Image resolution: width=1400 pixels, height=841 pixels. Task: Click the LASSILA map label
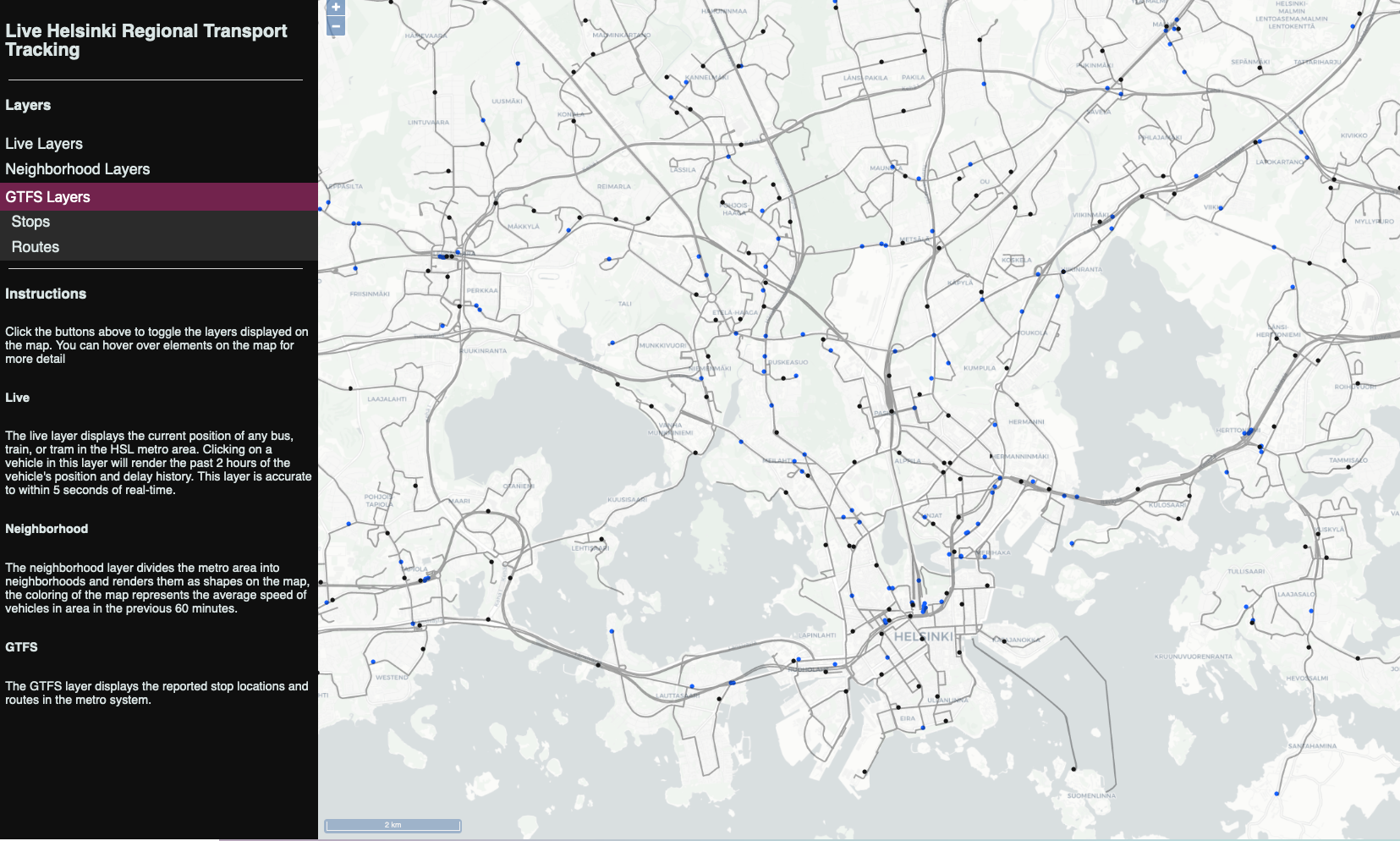(x=683, y=169)
